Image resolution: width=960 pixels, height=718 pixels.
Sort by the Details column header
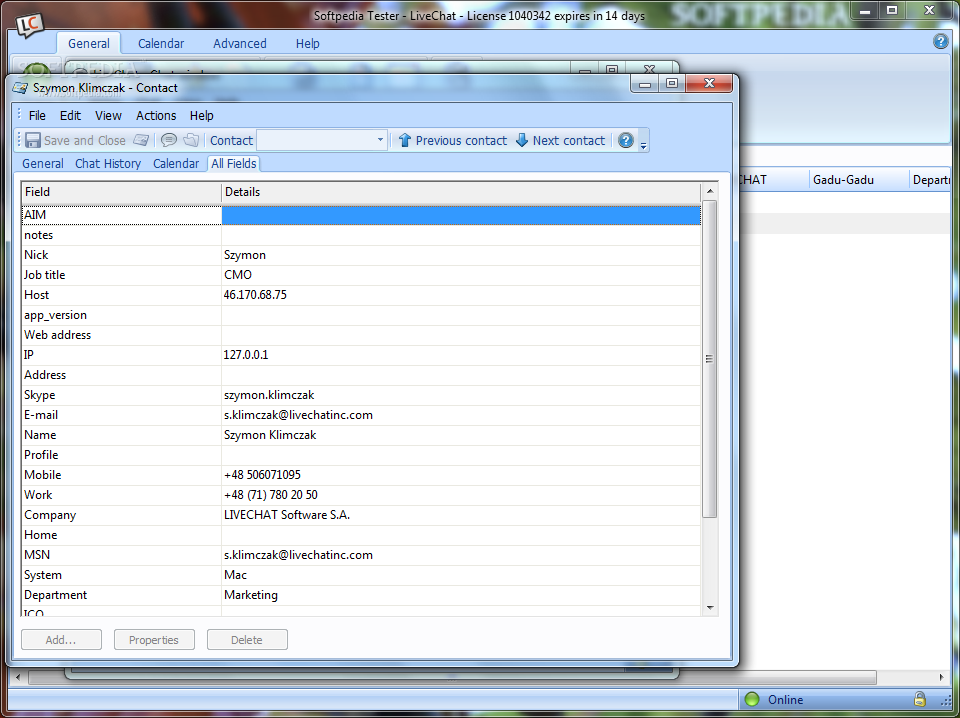coord(461,192)
